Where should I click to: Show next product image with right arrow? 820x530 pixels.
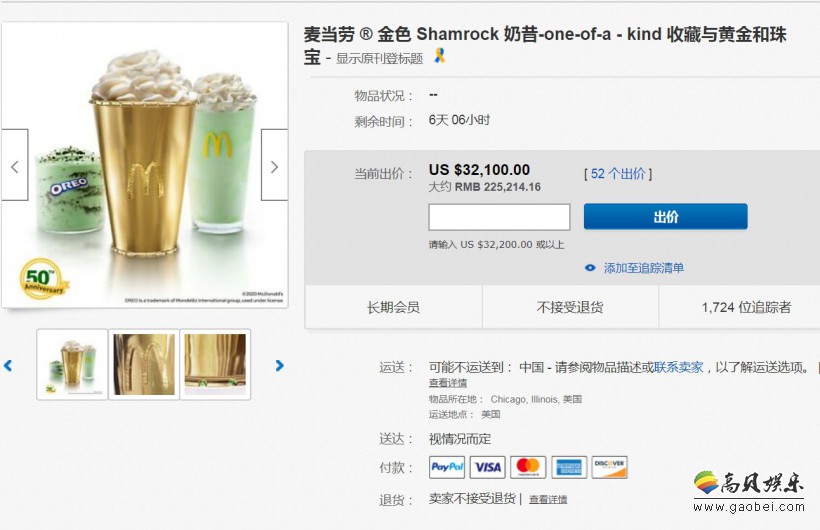tap(274, 165)
